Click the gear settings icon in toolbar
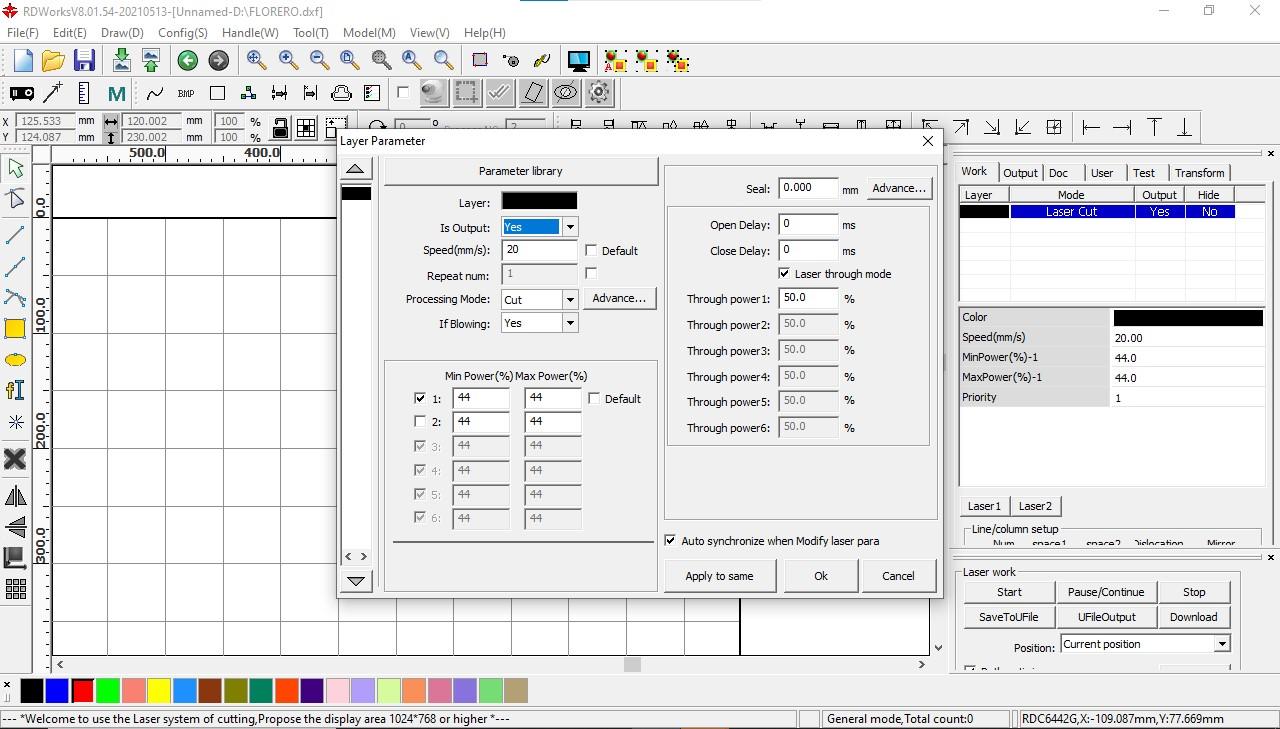Viewport: 1280px width, 729px height. click(x=598, y=94)
